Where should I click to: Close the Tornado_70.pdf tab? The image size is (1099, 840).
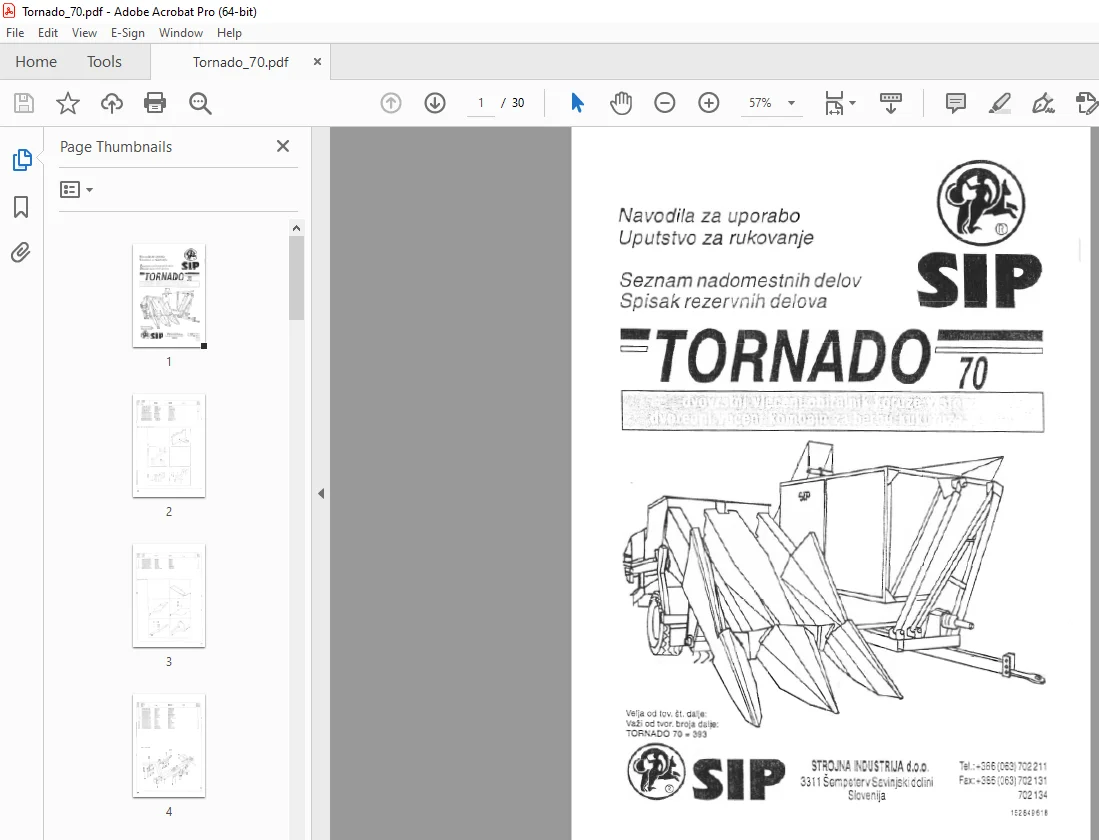(x=317, y=62)
